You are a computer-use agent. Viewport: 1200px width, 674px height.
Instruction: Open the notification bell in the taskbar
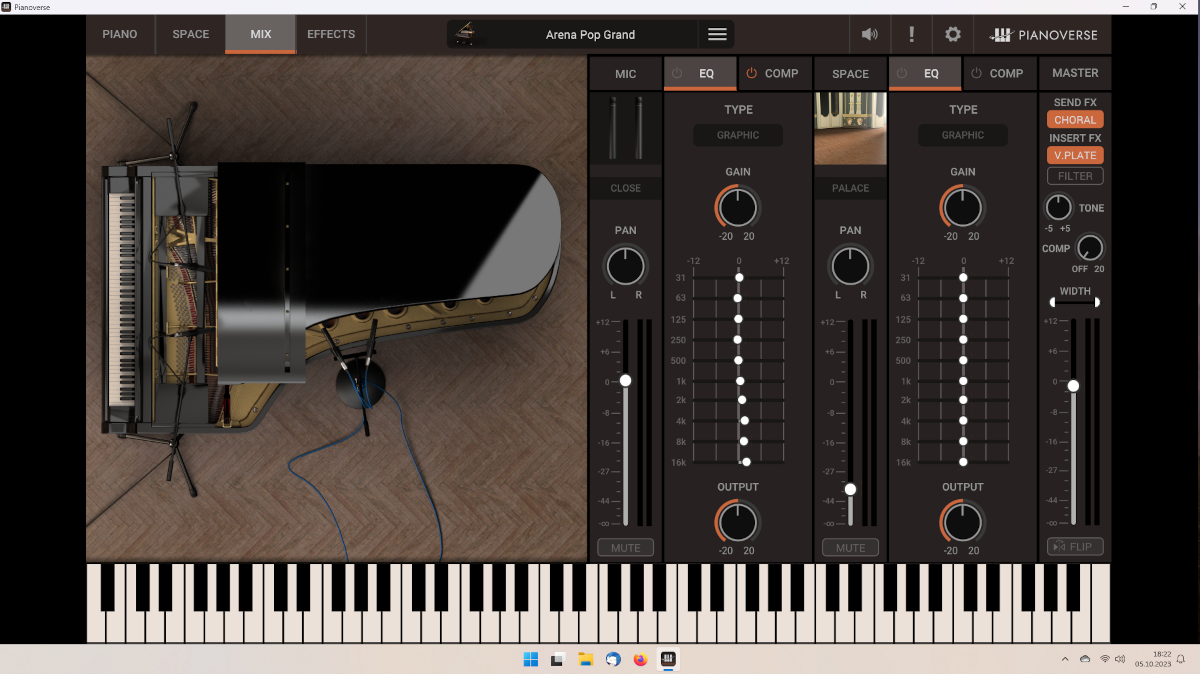pyautogui.click(x=1181, y=659)
